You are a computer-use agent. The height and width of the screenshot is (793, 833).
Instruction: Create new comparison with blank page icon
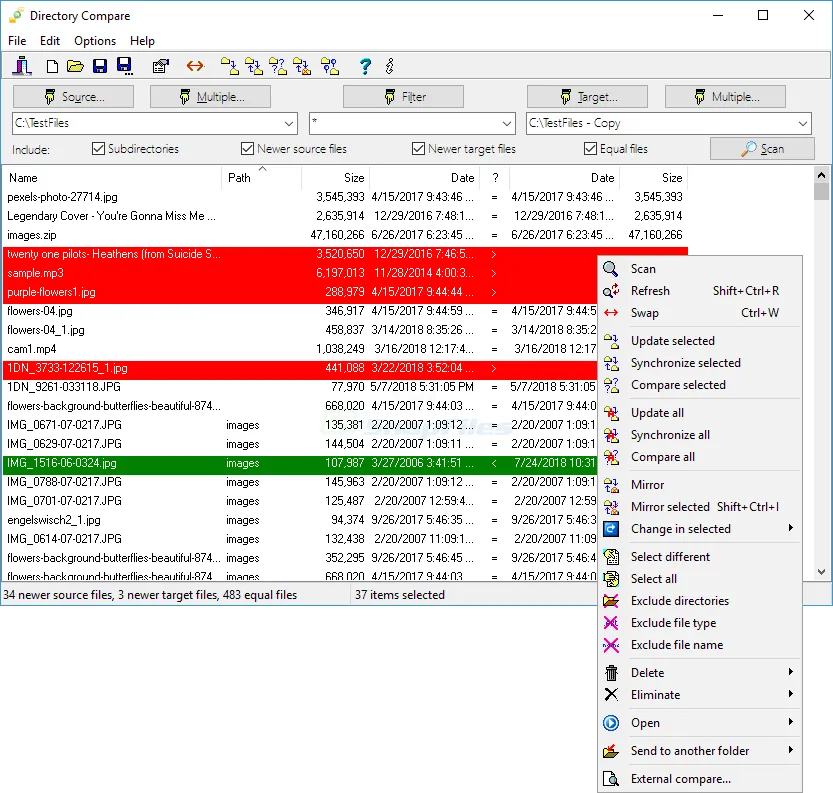52,66
